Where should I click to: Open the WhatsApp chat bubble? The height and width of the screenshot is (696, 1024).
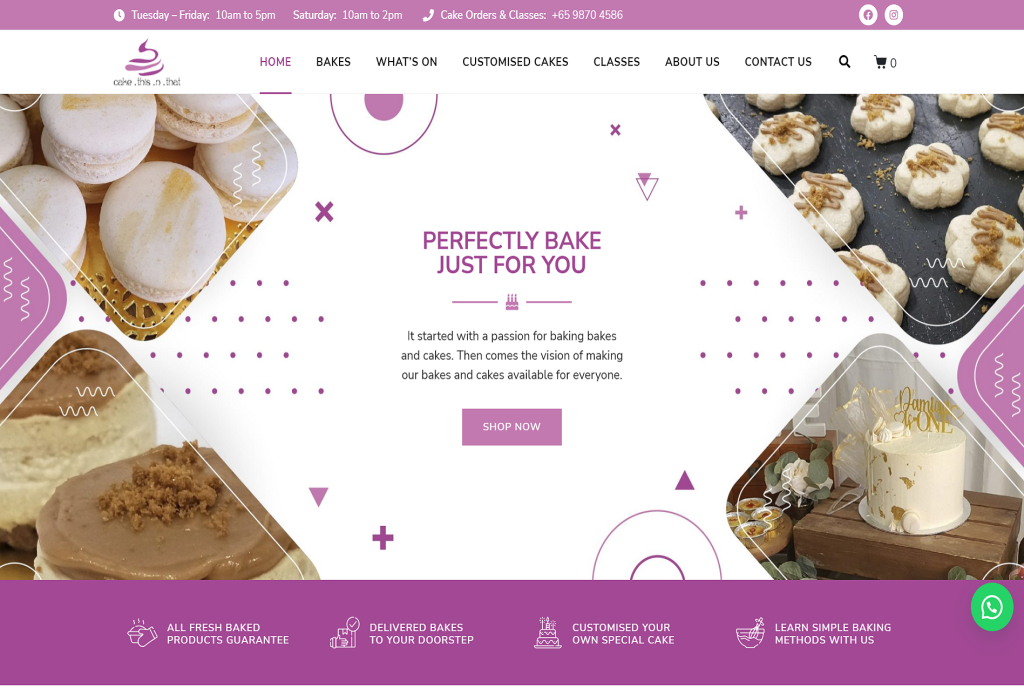pos(991,608)
